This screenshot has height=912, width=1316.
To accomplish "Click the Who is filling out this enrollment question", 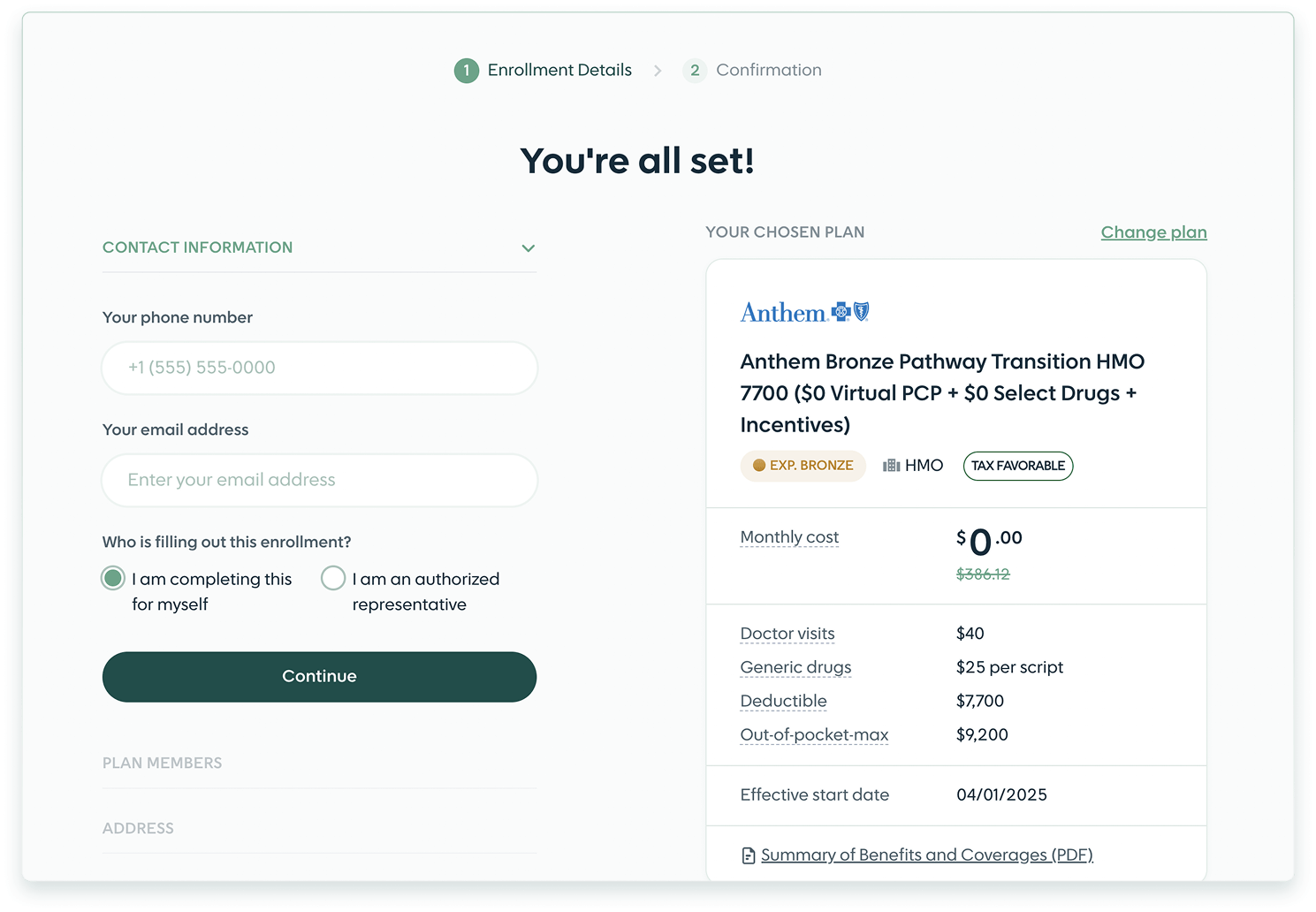I will click(x=227, y=542).
